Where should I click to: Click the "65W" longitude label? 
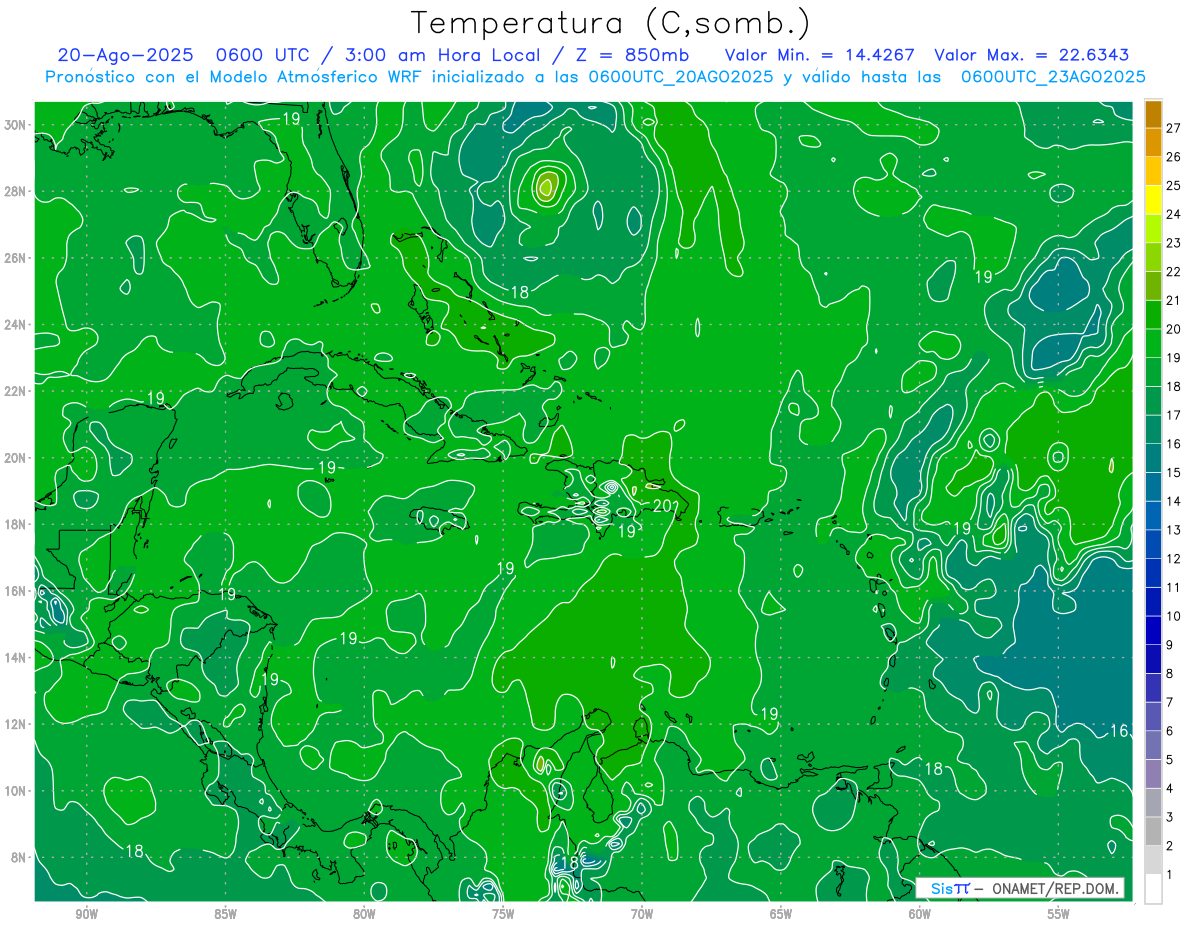click(x=781, y=914)
